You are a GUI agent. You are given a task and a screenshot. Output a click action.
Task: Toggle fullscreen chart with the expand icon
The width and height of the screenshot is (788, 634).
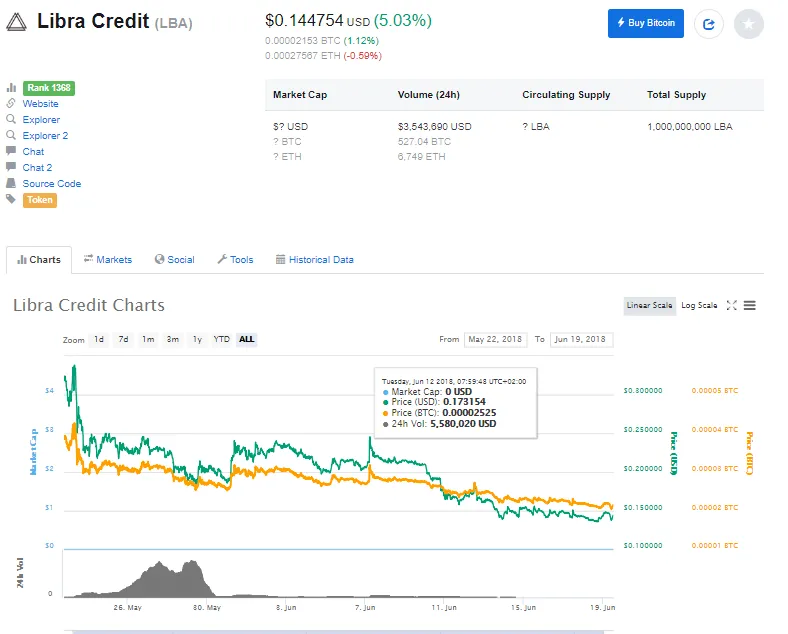(732, 305)
